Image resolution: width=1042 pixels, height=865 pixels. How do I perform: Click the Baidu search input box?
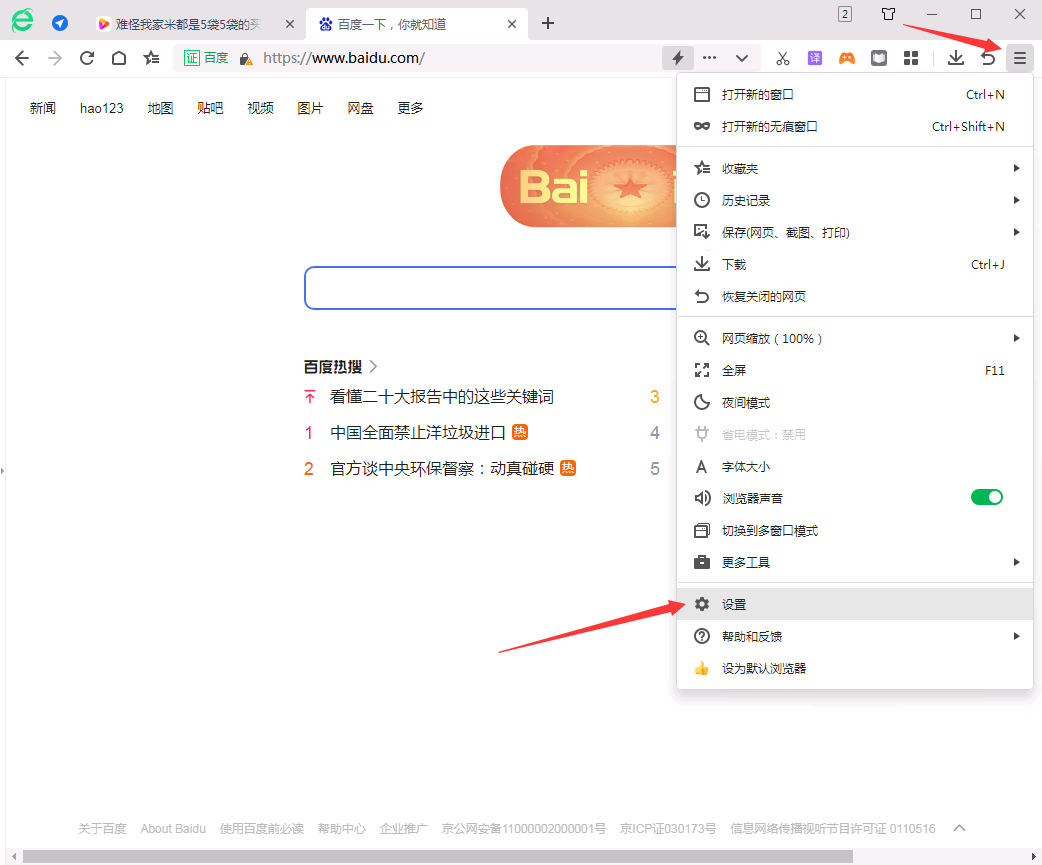(490, 288)
